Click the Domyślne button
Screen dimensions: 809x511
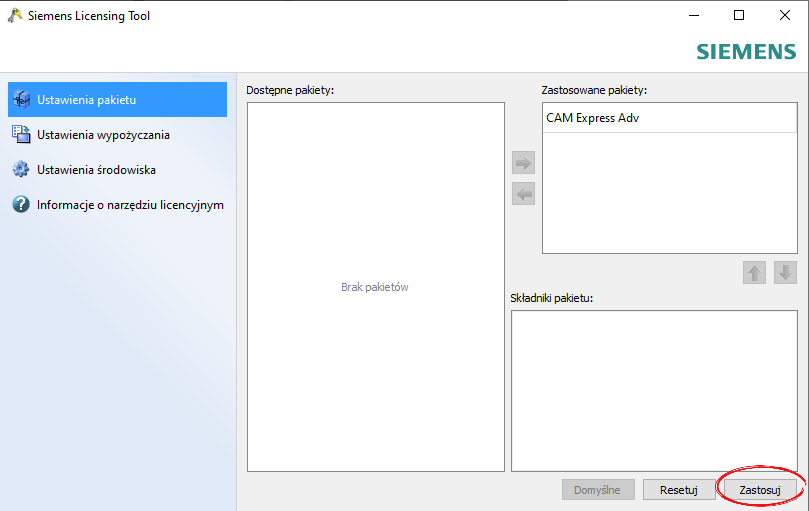pos(597,490)
